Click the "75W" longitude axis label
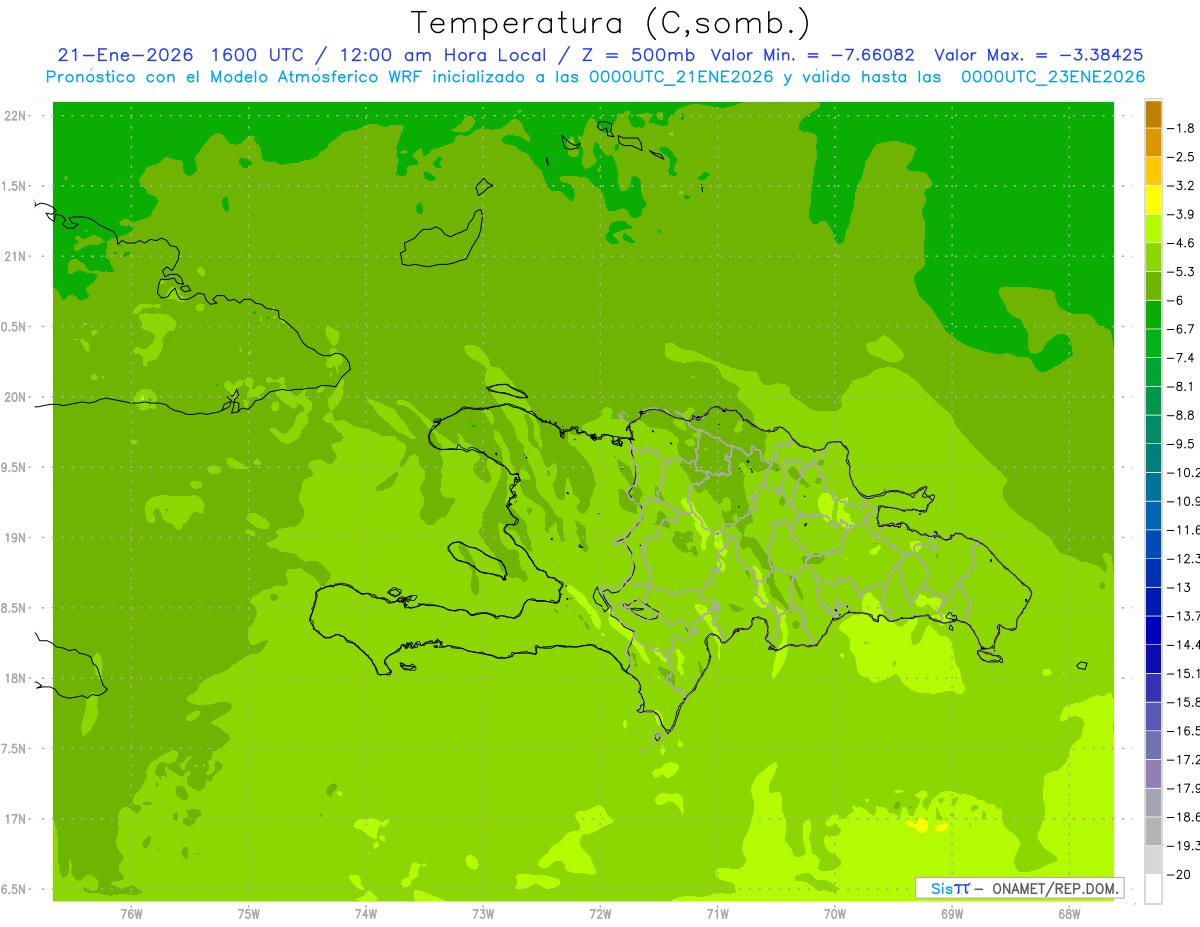 coord(249,913)
